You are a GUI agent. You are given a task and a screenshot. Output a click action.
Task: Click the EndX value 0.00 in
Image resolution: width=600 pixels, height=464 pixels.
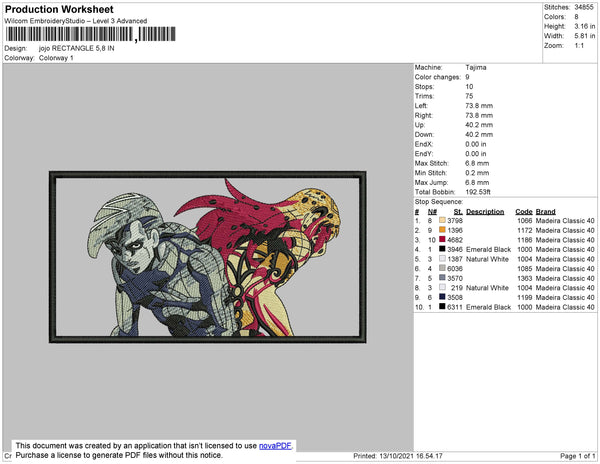pos(476,144)
